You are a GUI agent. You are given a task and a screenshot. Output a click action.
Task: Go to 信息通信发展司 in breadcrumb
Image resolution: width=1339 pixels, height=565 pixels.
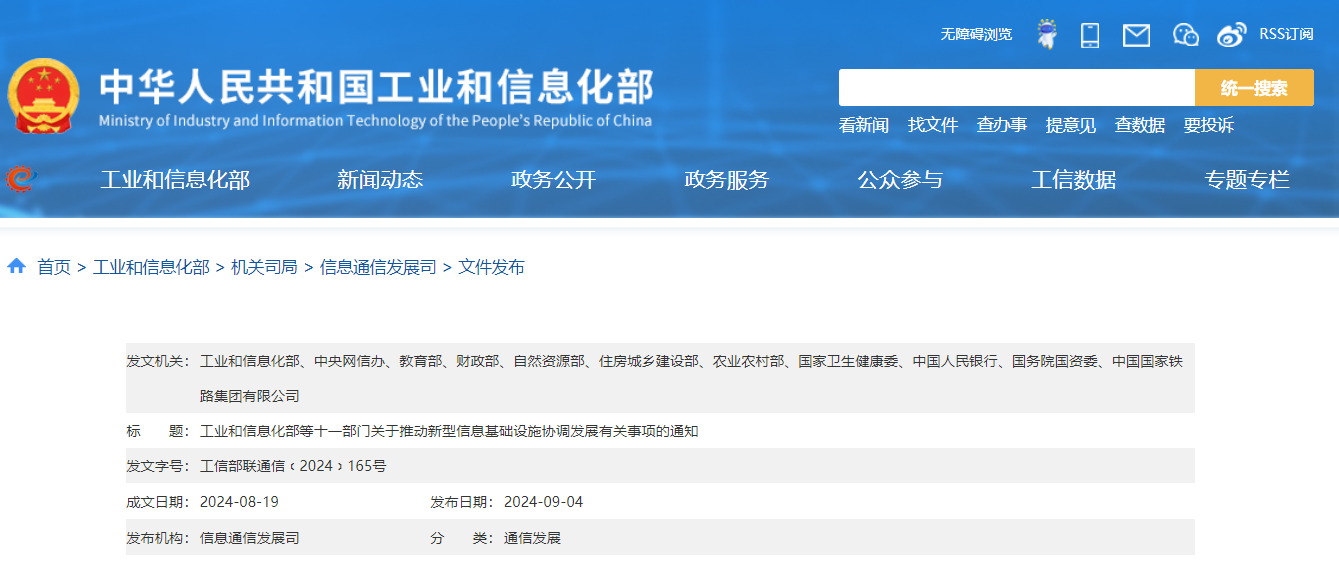tap(378, 267)
